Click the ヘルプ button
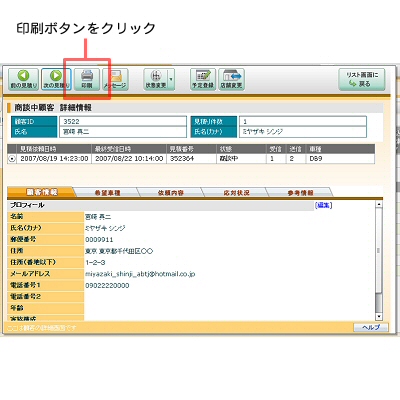 point(371,327)
